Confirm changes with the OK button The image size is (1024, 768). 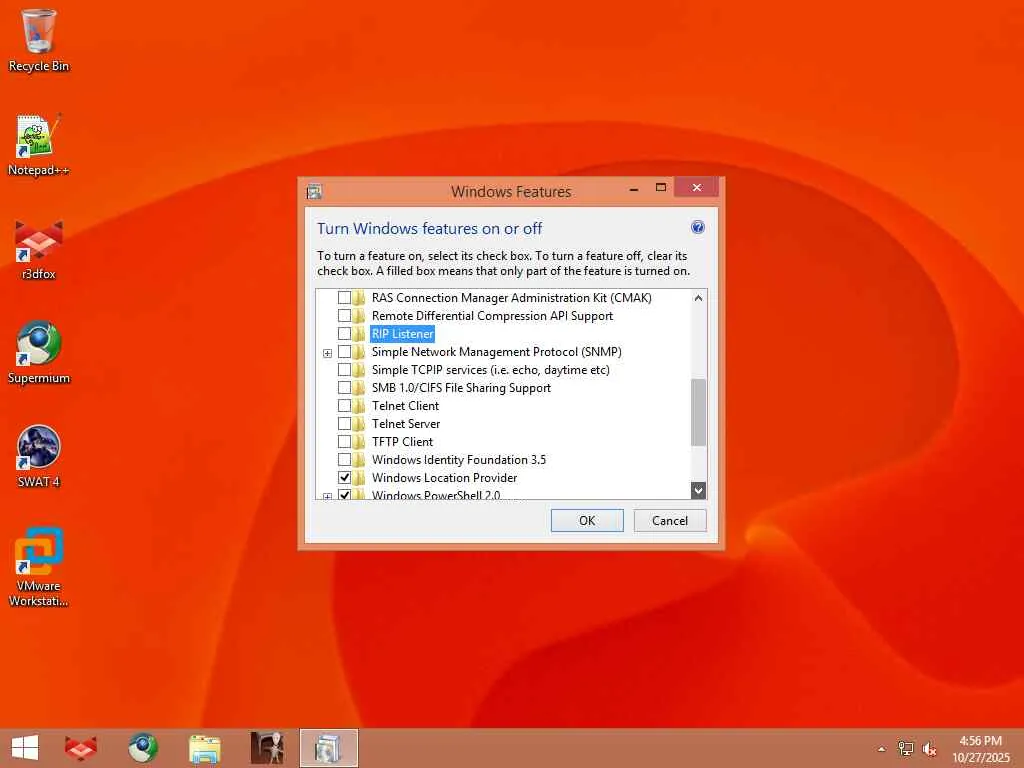click(586, 520)
